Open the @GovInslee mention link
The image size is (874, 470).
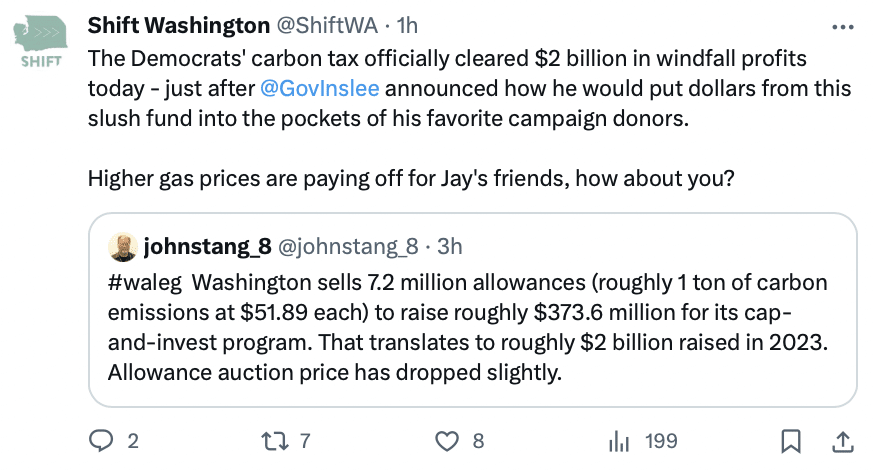coord(319,88)
